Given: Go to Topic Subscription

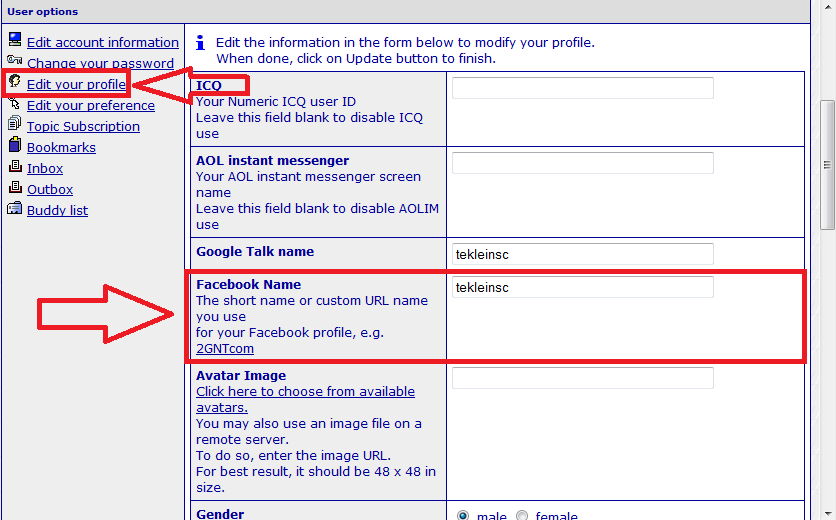Looking at the screenshot, I should coord(83,126).
